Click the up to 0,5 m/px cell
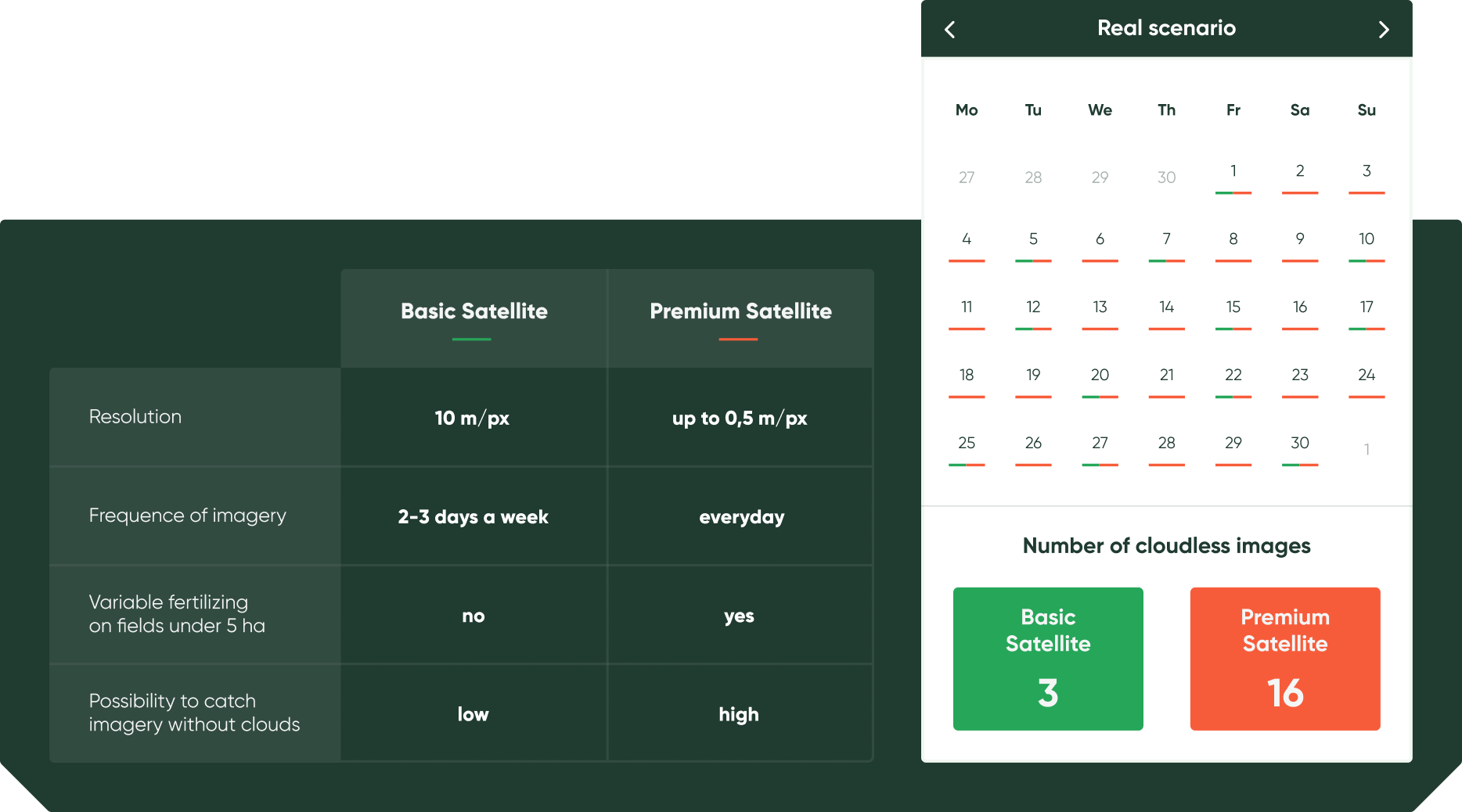1462x812 pixels. pos(740,418)
